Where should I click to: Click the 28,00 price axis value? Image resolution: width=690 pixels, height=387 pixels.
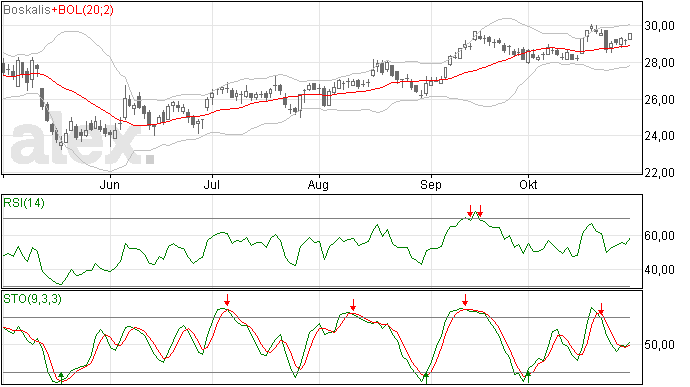(659, 63)
